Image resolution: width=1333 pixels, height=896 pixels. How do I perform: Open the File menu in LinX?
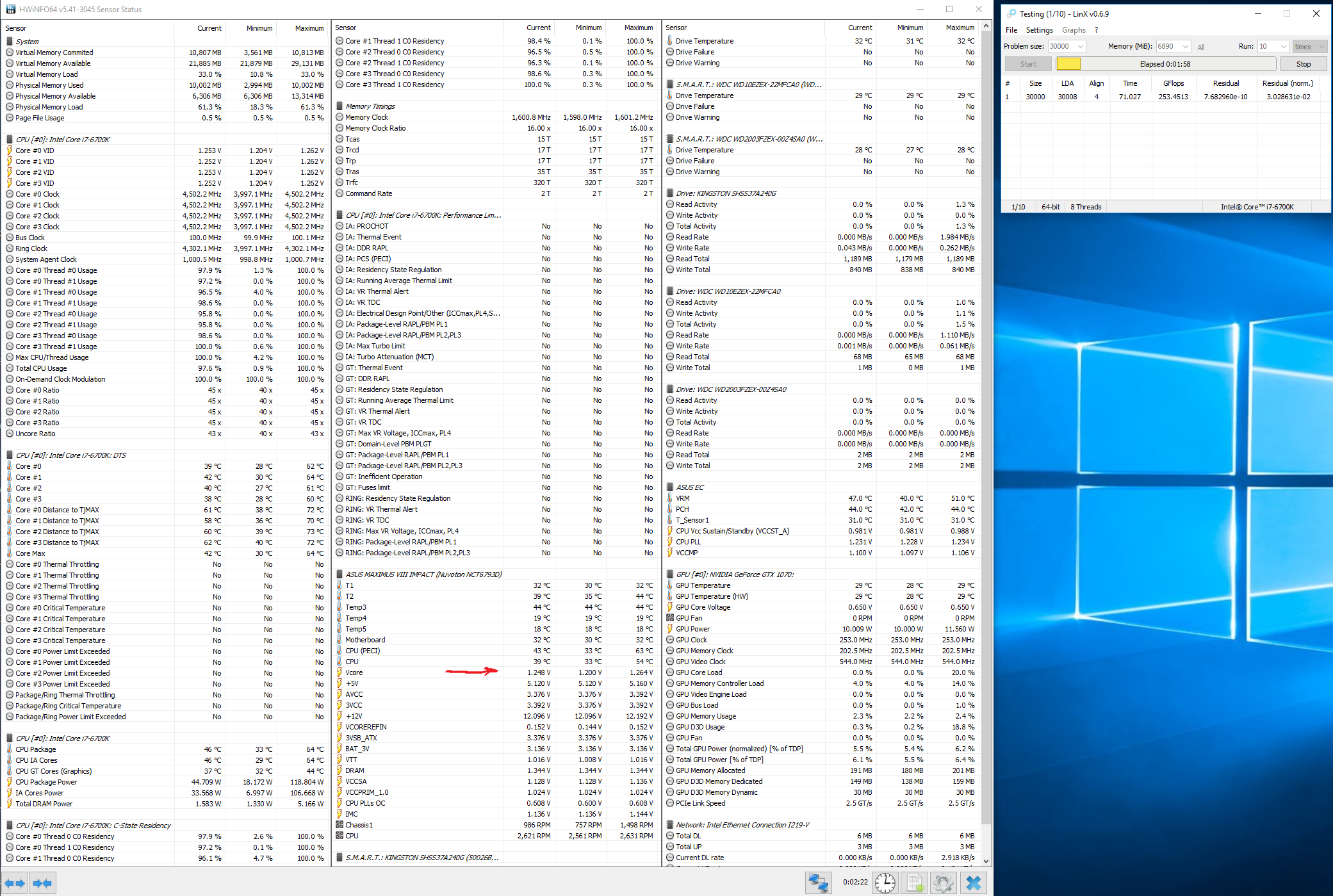tap(1011, 30)
